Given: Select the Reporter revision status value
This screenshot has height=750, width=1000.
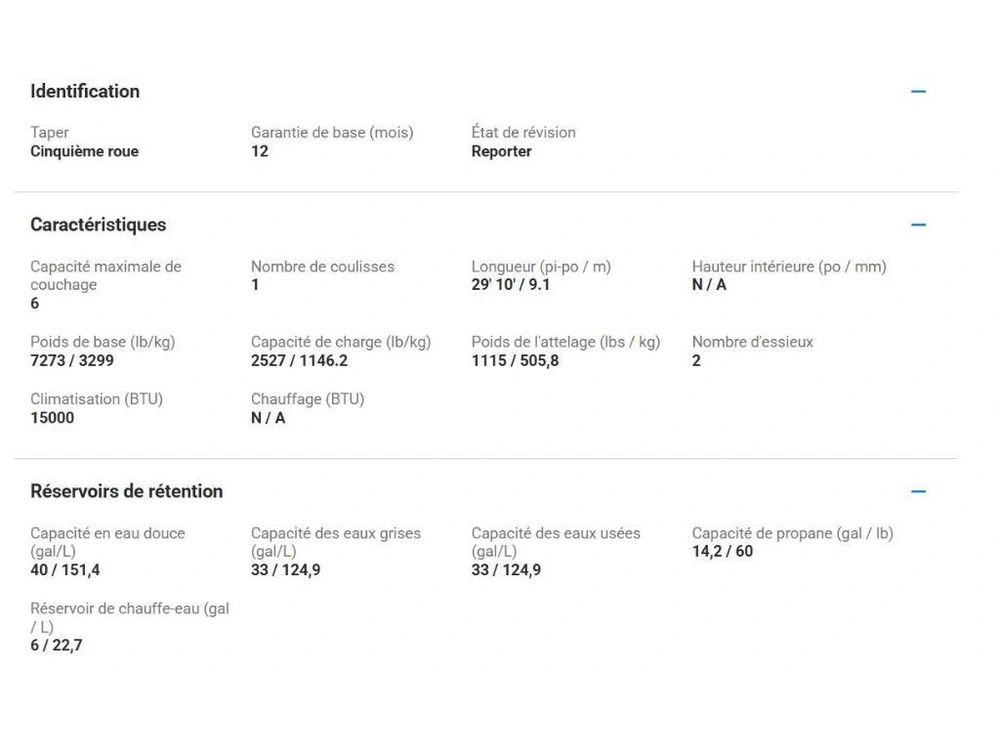Looking at the screenshot, I should (501, 152).
